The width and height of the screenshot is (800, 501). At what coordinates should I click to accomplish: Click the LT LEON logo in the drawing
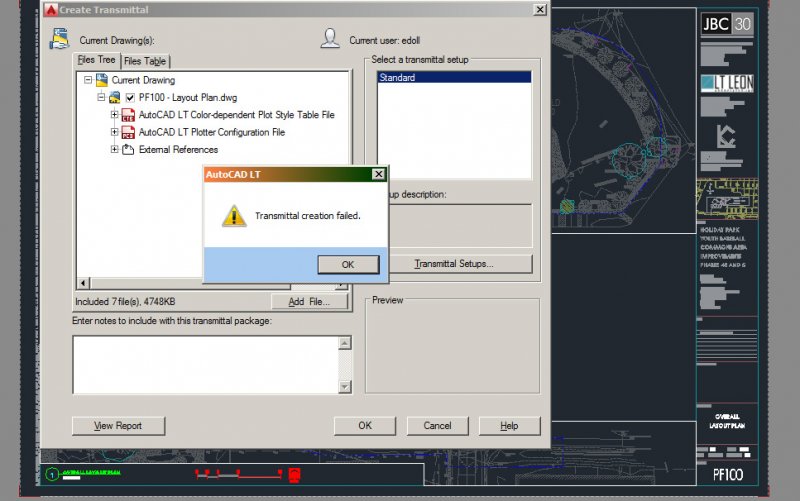(x=727, y=83)
